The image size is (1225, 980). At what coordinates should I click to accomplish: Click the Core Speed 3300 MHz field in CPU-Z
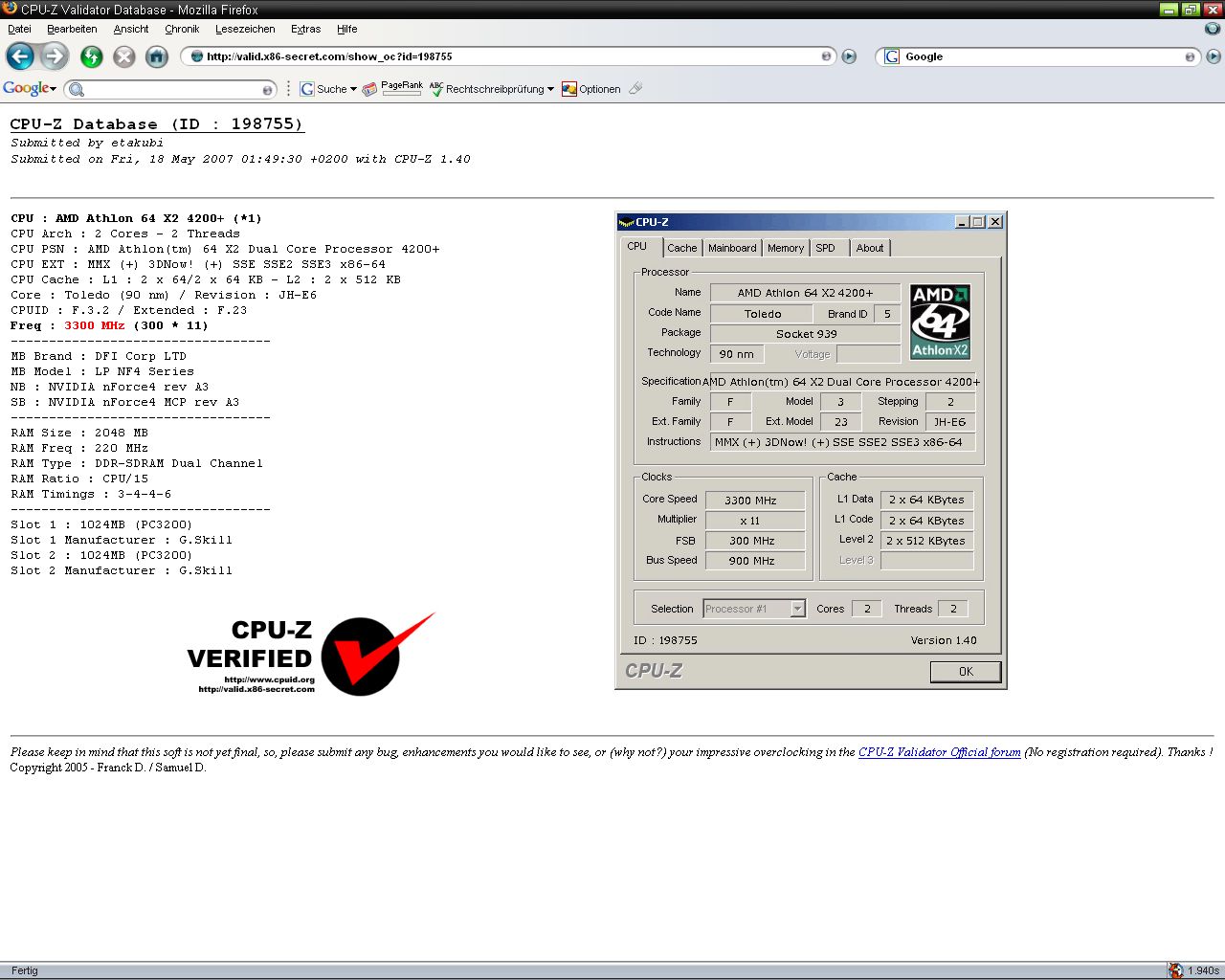pos(754,500)
